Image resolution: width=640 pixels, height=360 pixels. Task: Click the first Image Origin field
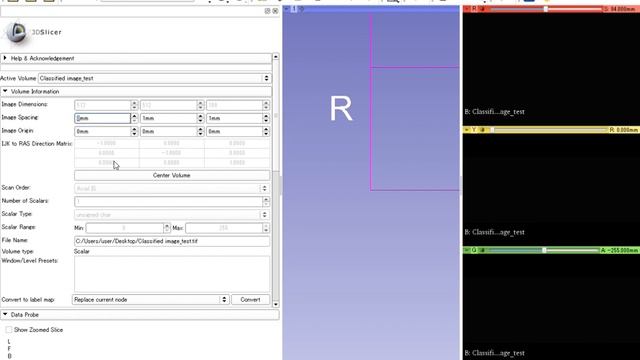click(x=102, y=131)
